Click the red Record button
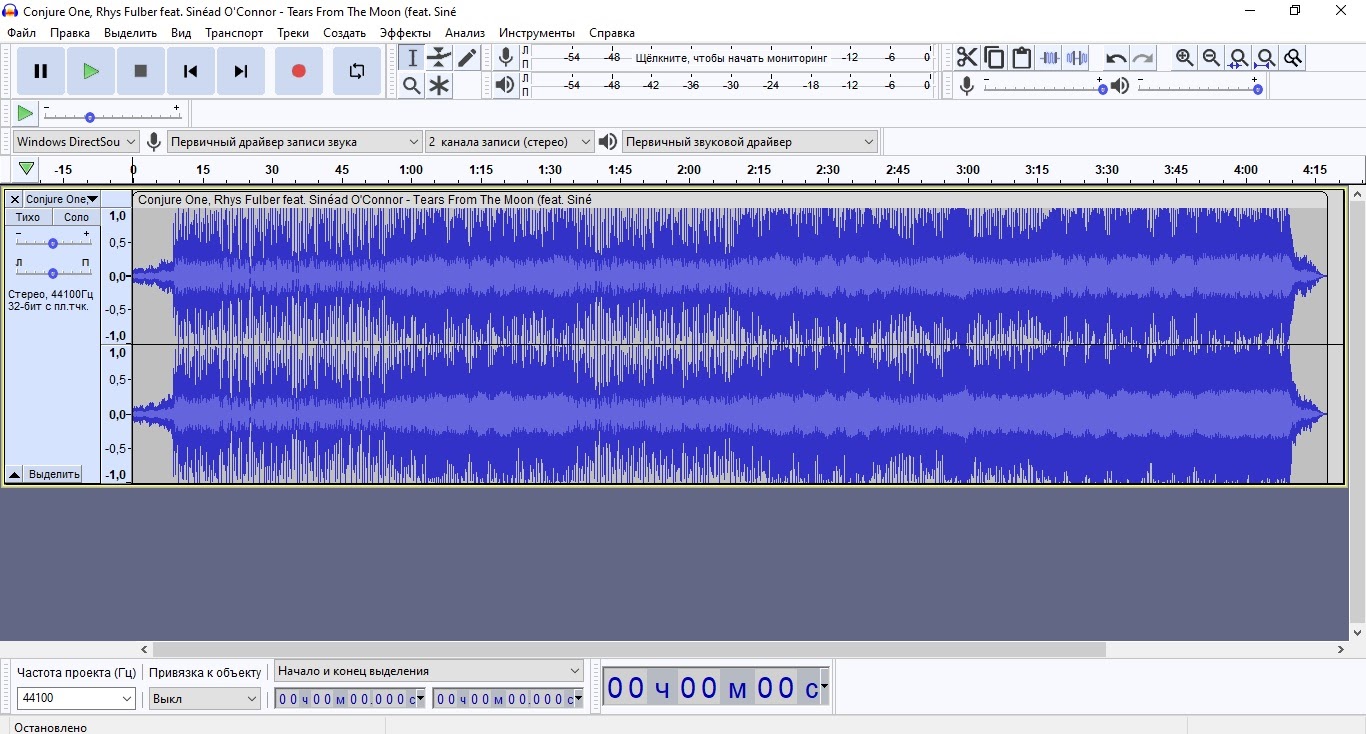Screen dimensions: 1366x734 point(298,71)
